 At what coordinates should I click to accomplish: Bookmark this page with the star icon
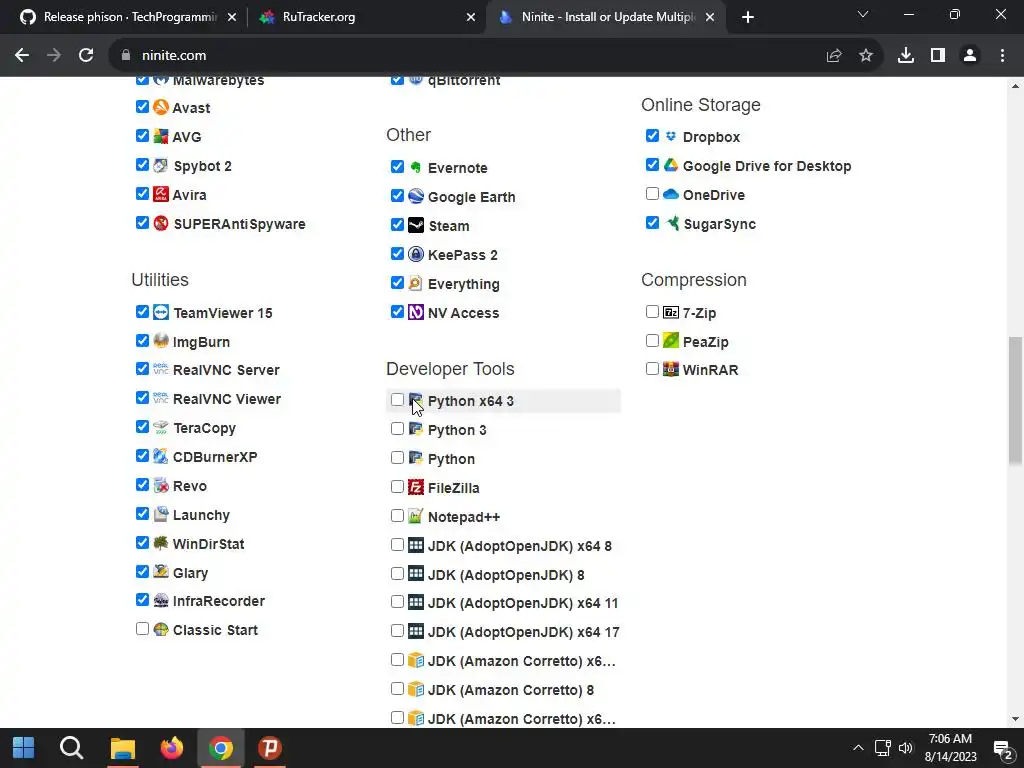(866, 56)
